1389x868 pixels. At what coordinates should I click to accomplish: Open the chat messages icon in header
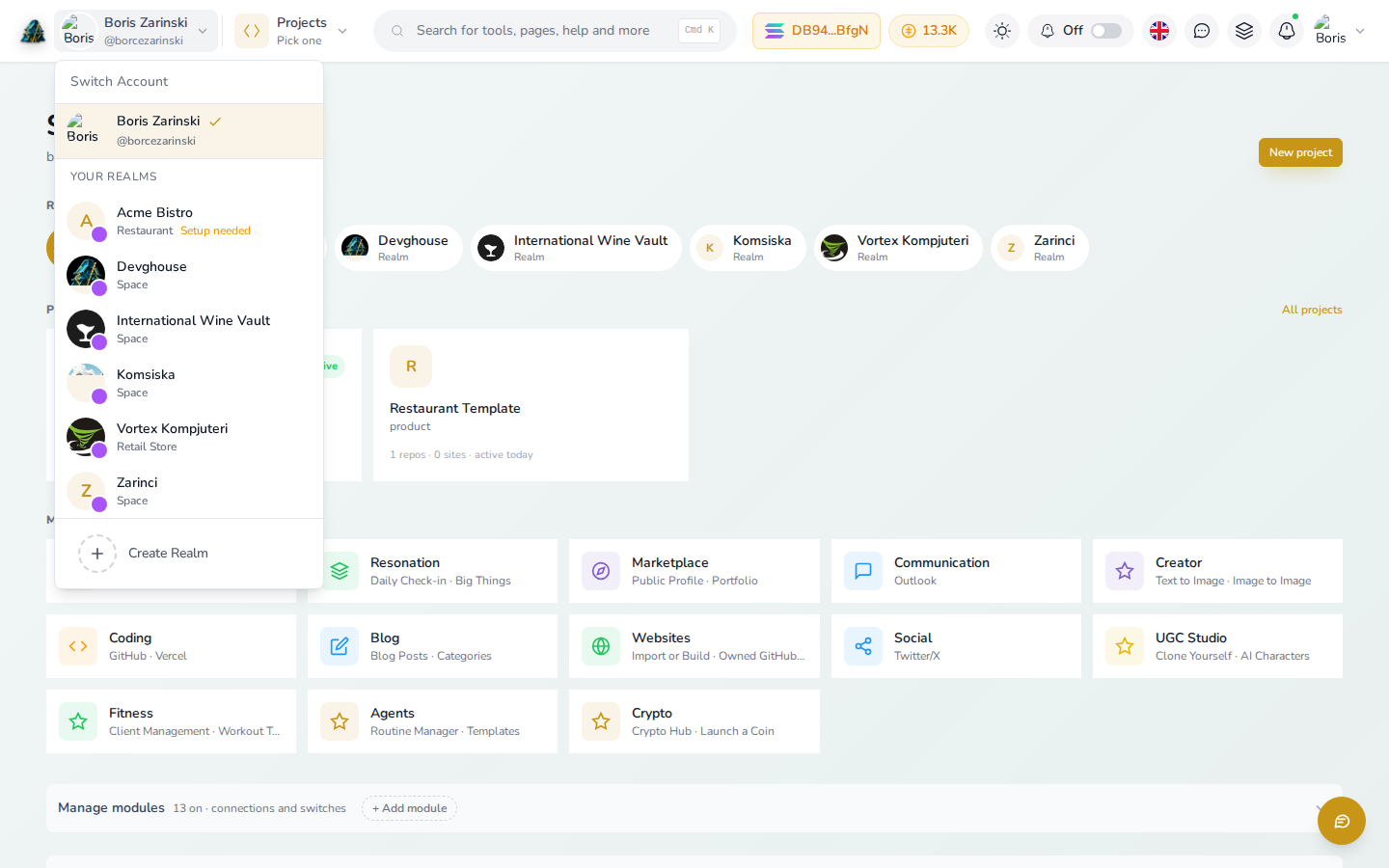[1202, 31]
